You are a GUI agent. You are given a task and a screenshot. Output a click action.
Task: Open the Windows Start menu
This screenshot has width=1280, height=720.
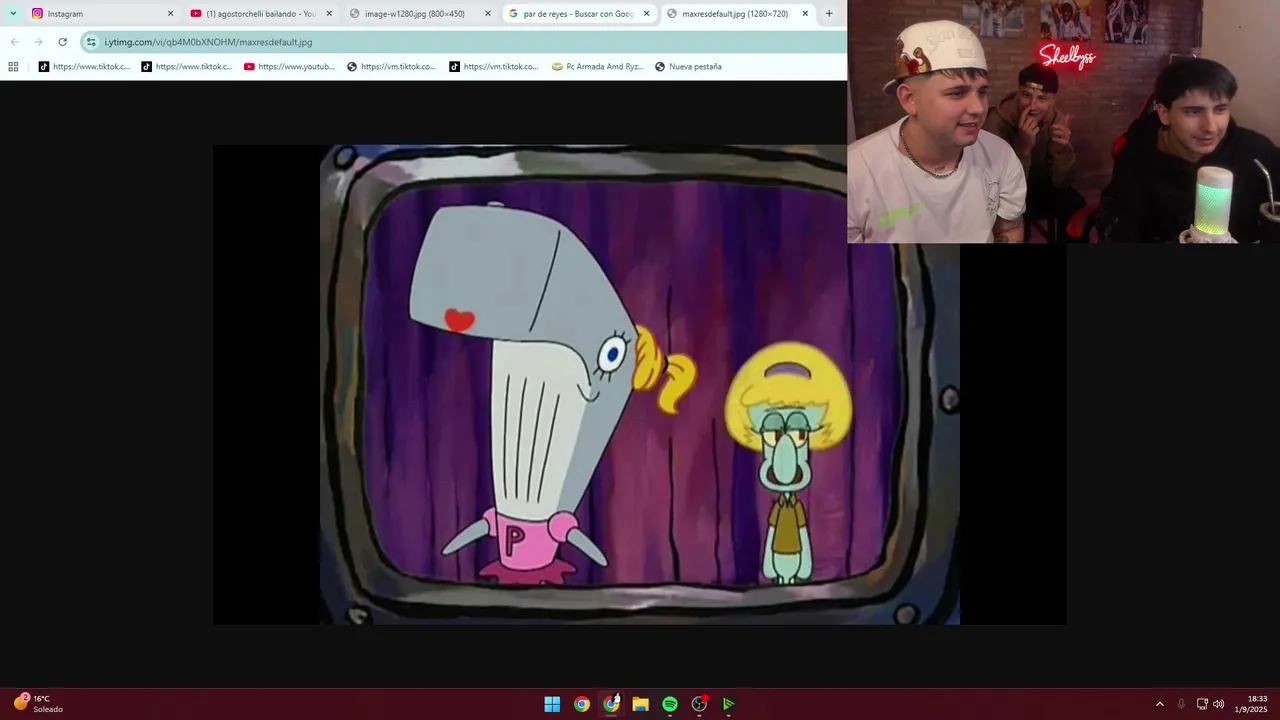(x=552, y=704)
